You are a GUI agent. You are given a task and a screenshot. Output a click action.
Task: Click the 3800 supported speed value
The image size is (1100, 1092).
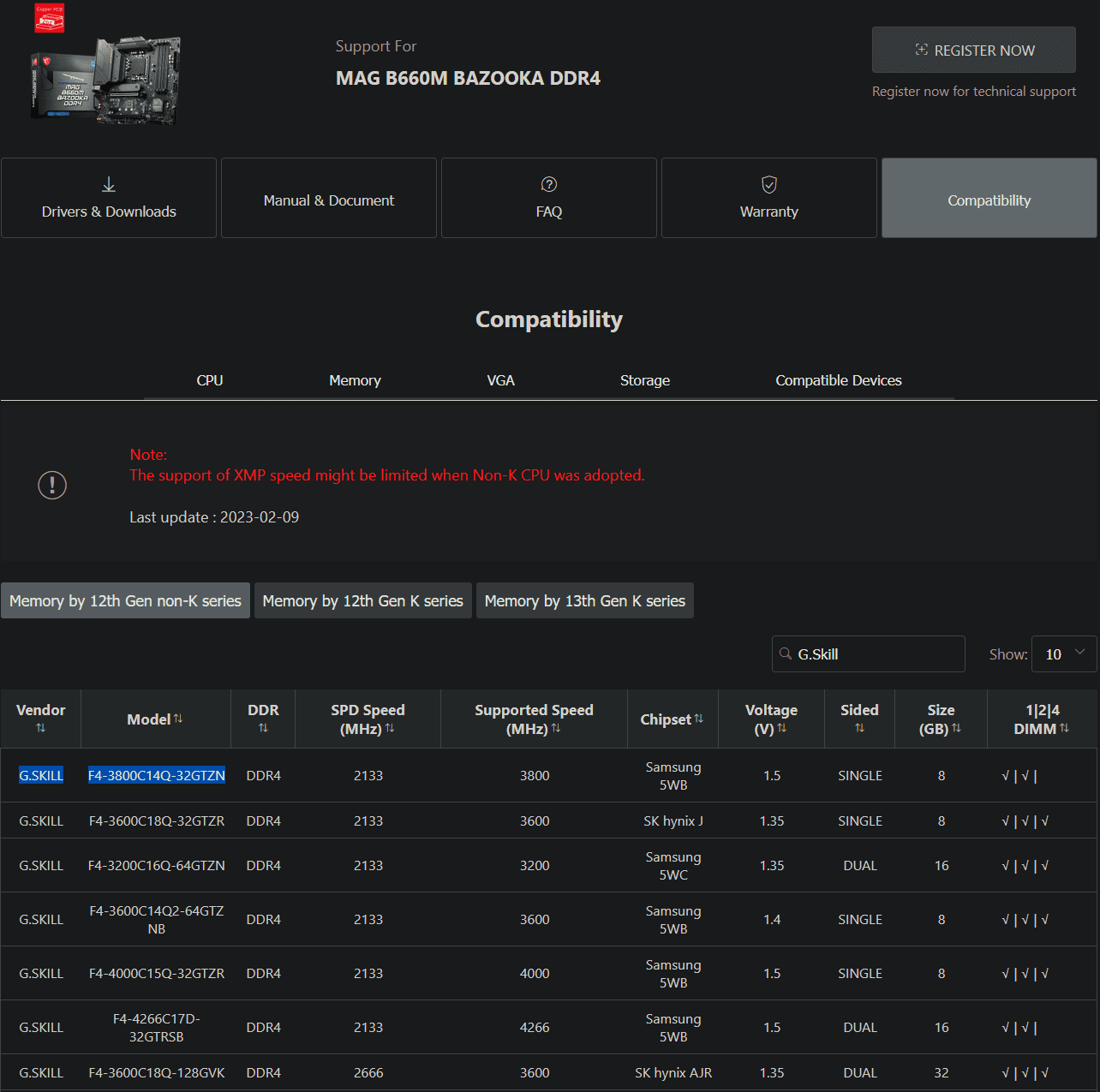535,775
